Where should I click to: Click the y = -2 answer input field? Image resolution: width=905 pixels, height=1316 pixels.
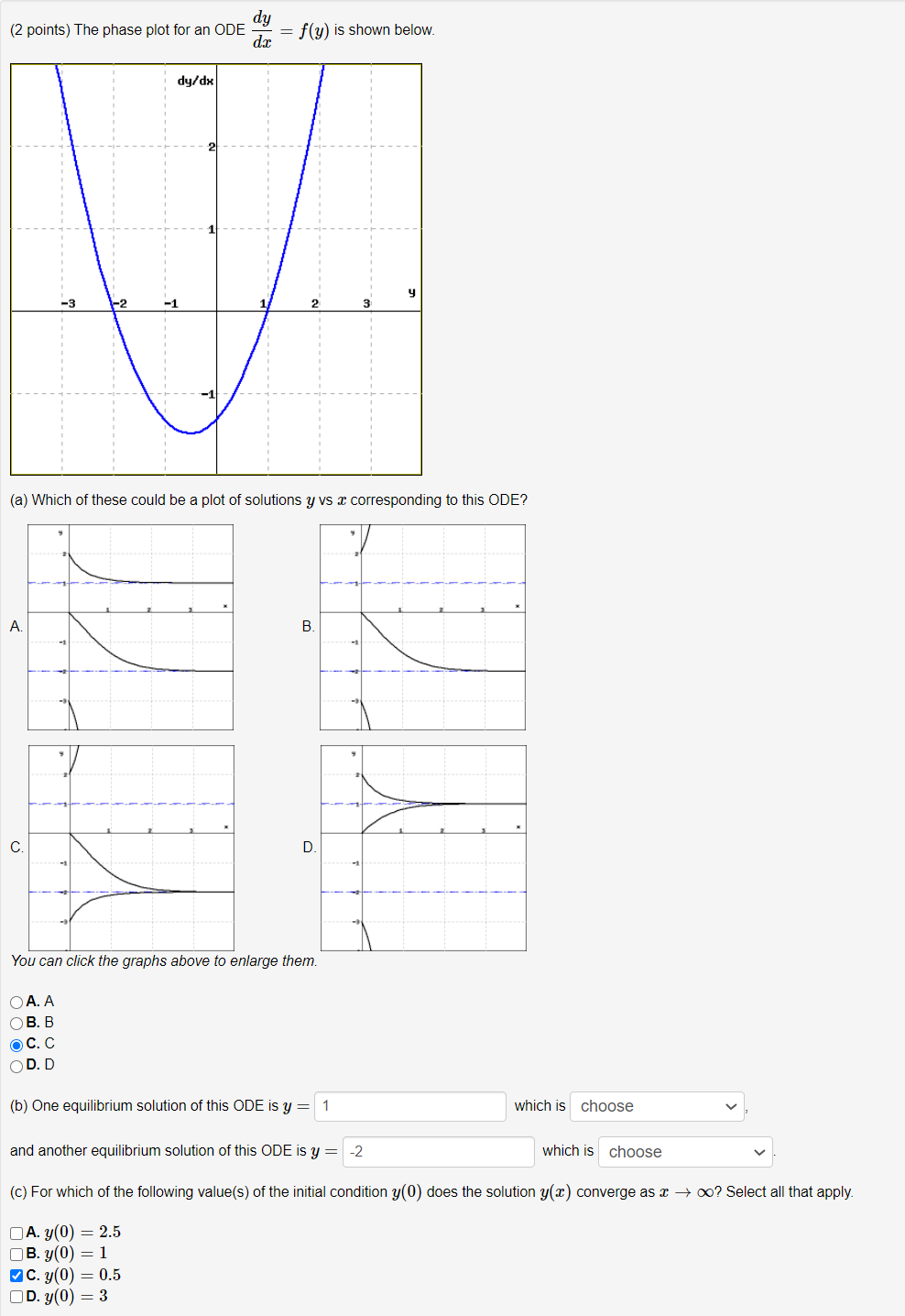(438, 1152)
